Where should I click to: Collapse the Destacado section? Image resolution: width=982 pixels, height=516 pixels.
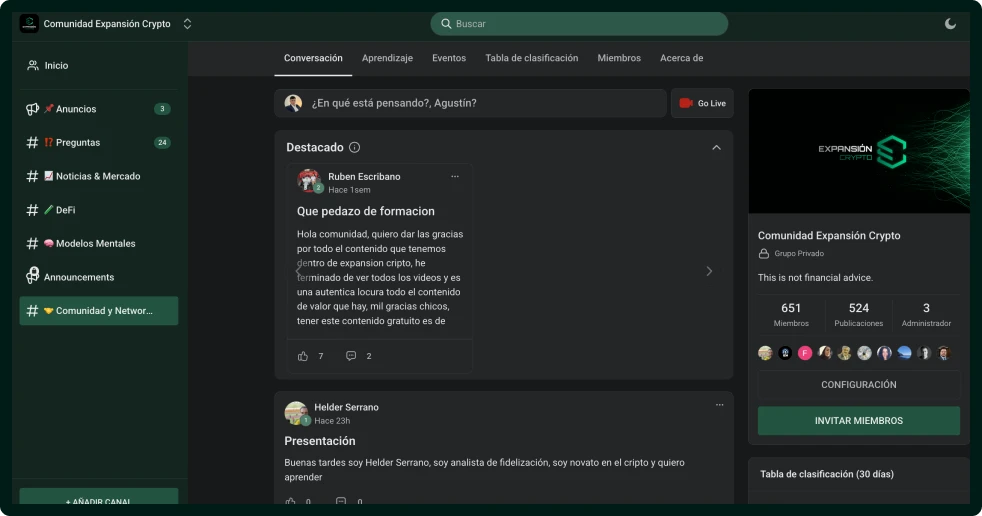click(716, 148)
